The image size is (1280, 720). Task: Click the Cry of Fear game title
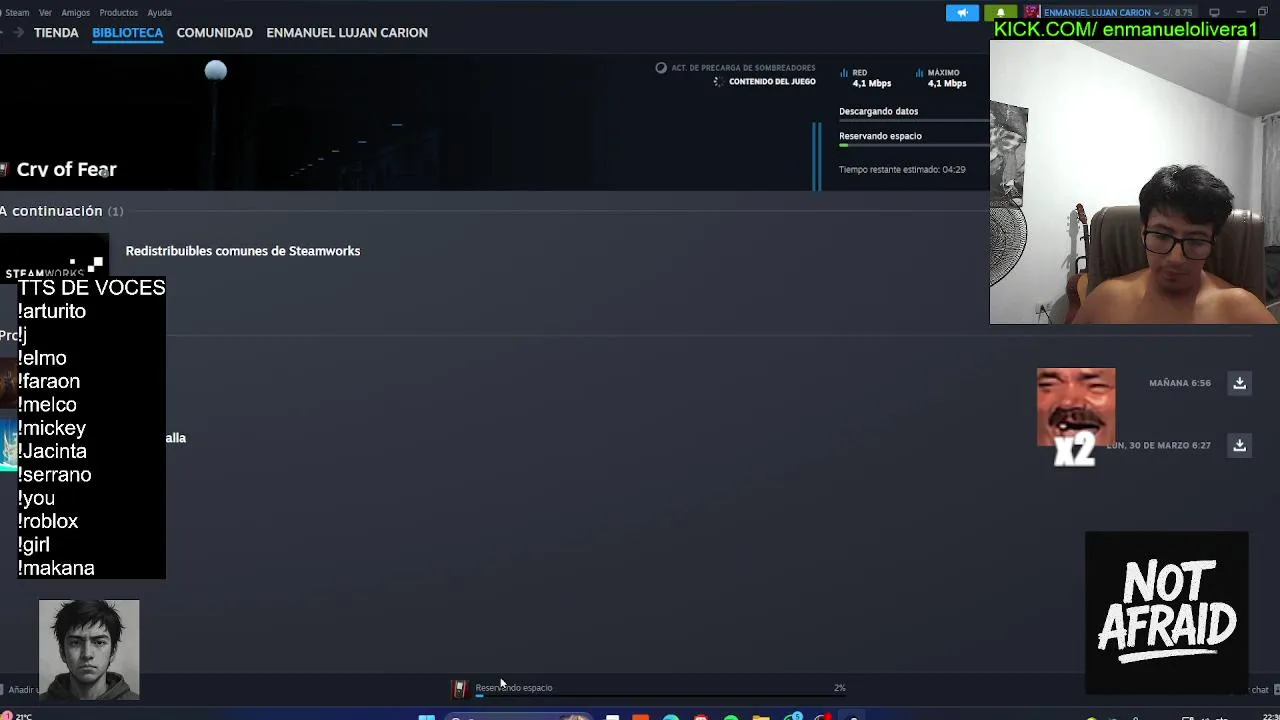(x=67, y=170)
